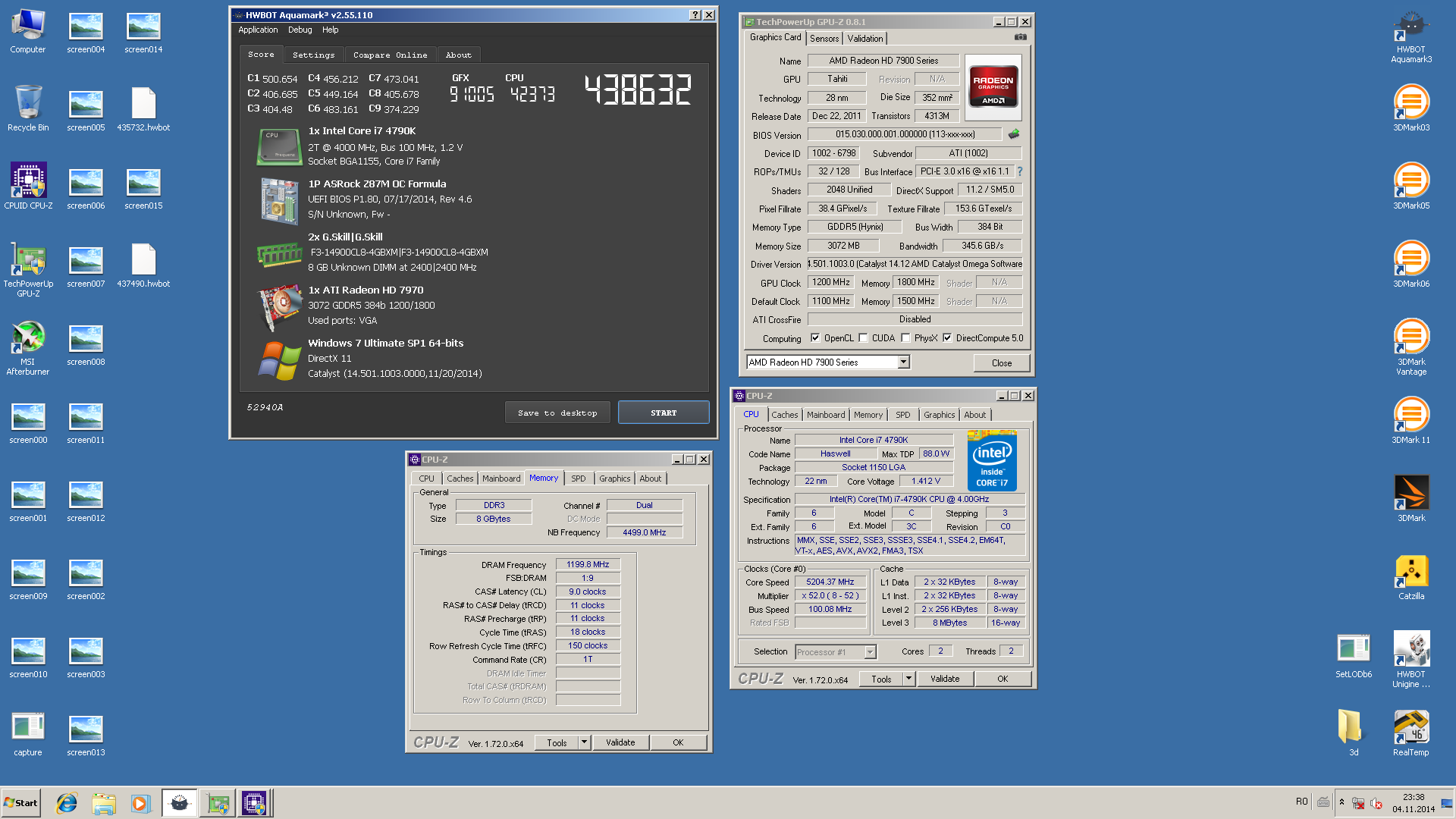Click Validate in CPU-Z CPU window

point(945,679)
